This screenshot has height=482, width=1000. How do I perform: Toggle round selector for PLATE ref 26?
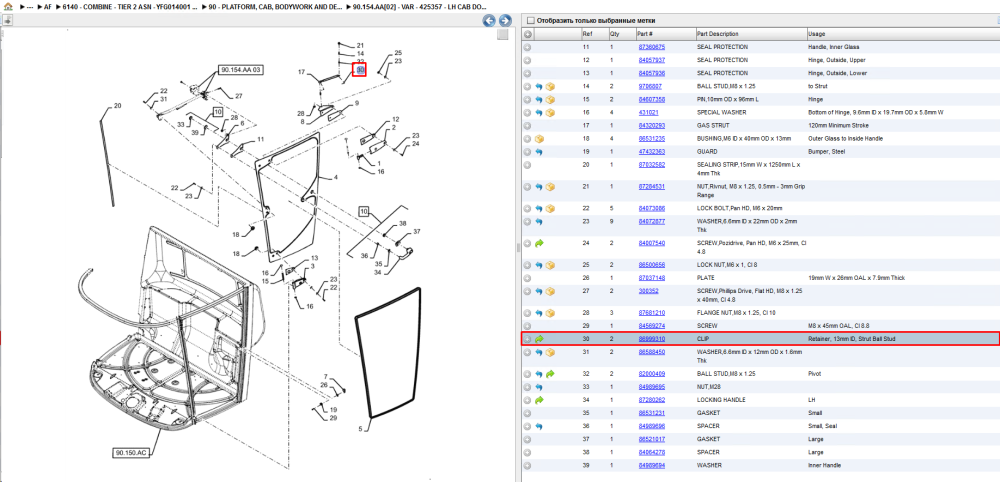click(527, 278)
